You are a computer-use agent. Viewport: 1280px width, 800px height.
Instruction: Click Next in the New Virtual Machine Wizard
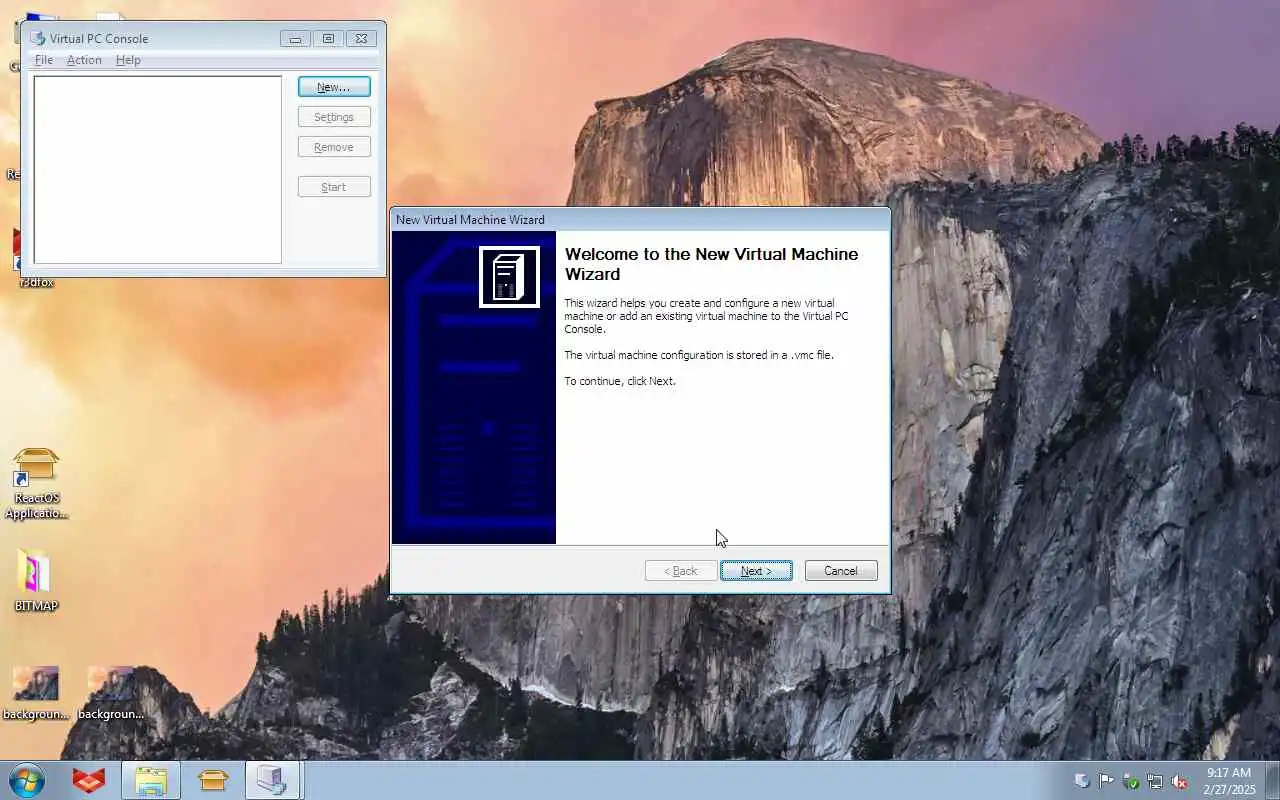pyautogui.click(x=756, y=571)
